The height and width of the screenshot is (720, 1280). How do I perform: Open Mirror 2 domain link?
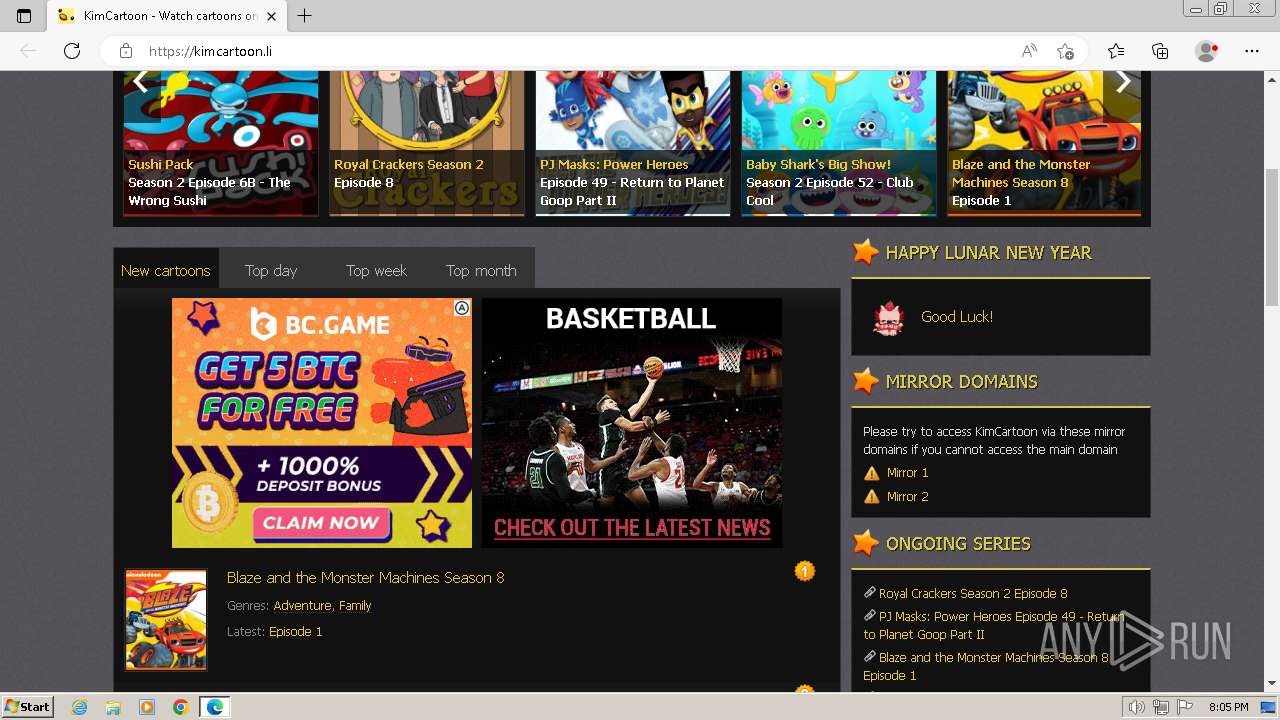pos(907,496)
